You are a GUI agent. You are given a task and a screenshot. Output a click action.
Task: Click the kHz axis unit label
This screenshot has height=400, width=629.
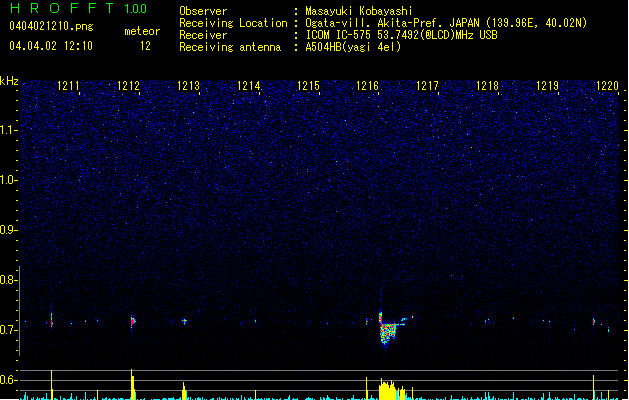pyautogui.click(x=9, y=81)
